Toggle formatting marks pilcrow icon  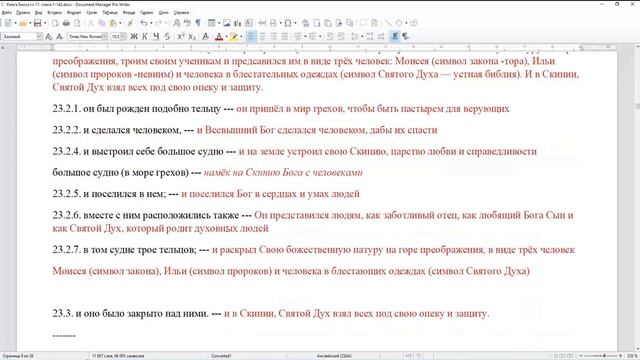198,23
